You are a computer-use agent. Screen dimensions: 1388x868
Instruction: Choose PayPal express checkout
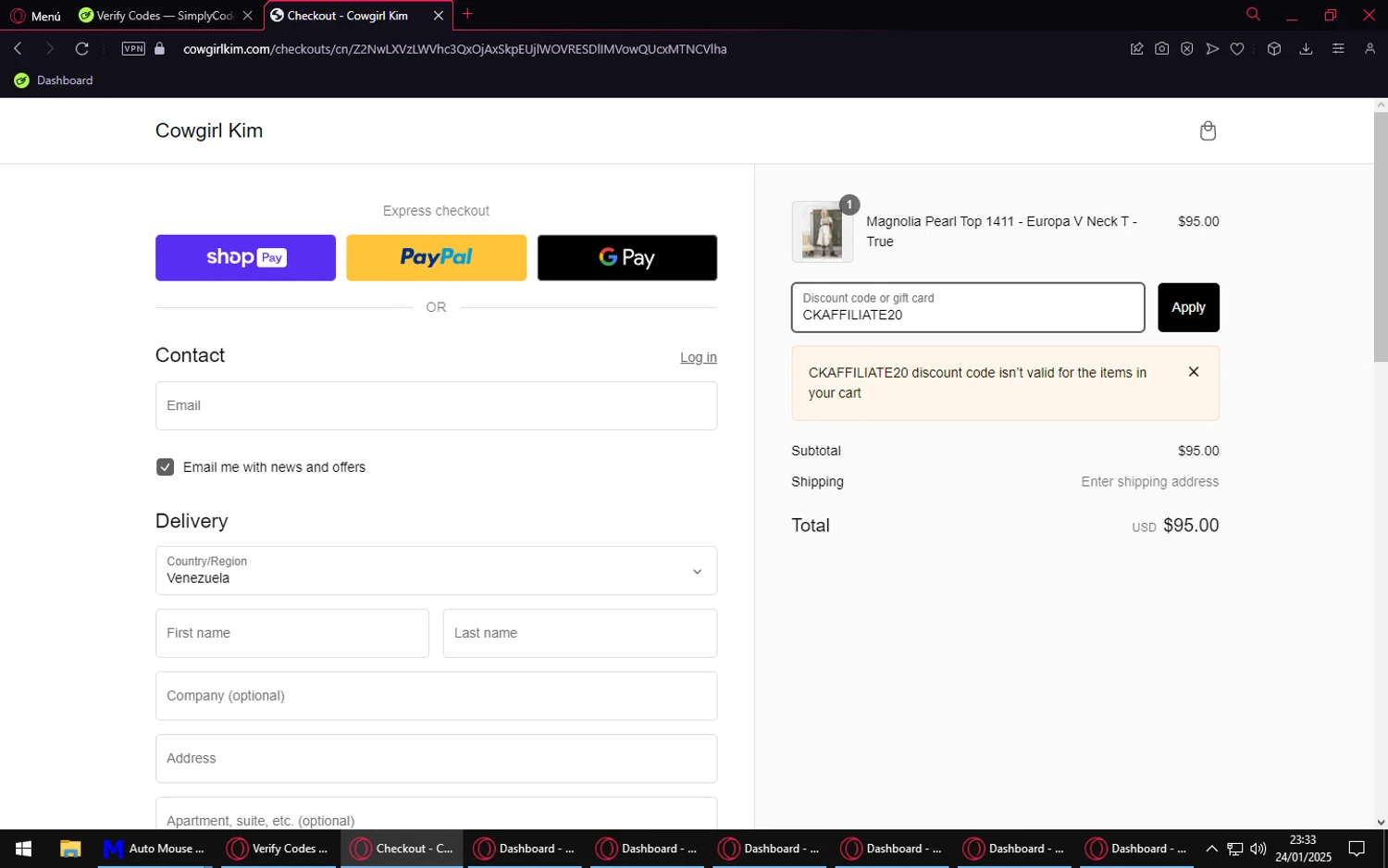[436, 257]
